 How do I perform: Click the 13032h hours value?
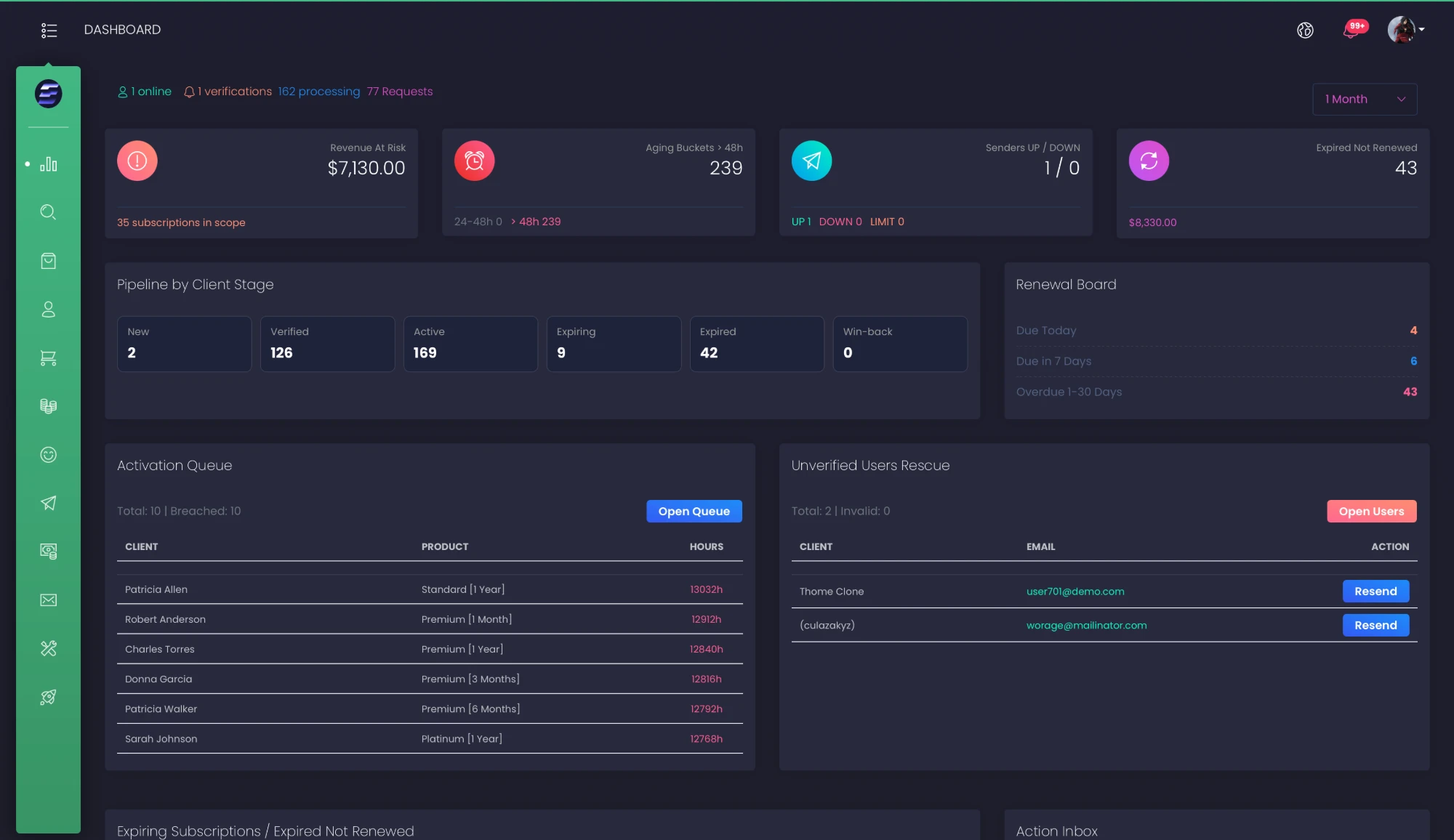coord(707,589)
